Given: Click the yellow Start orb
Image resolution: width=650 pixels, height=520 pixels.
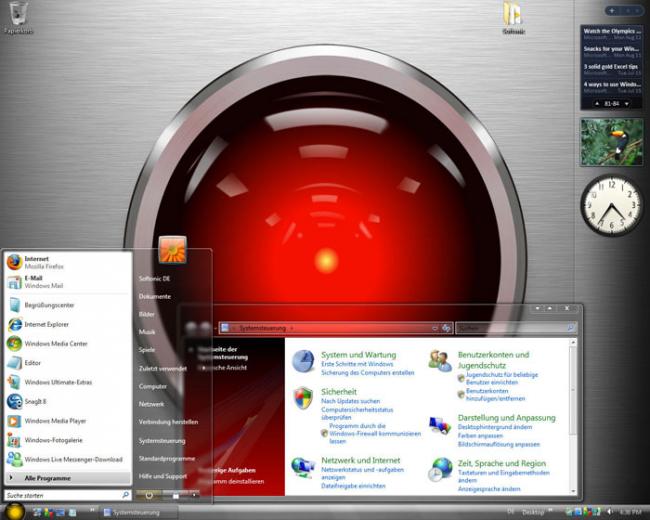Looking at the screenshot, I should pos(15,511).
